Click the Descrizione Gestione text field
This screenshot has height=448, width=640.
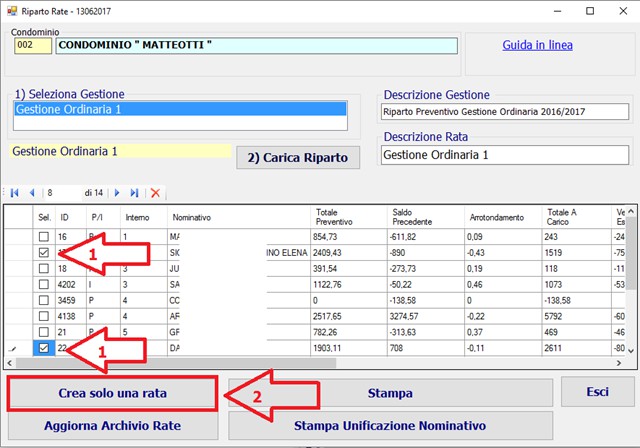click(505, 112)
